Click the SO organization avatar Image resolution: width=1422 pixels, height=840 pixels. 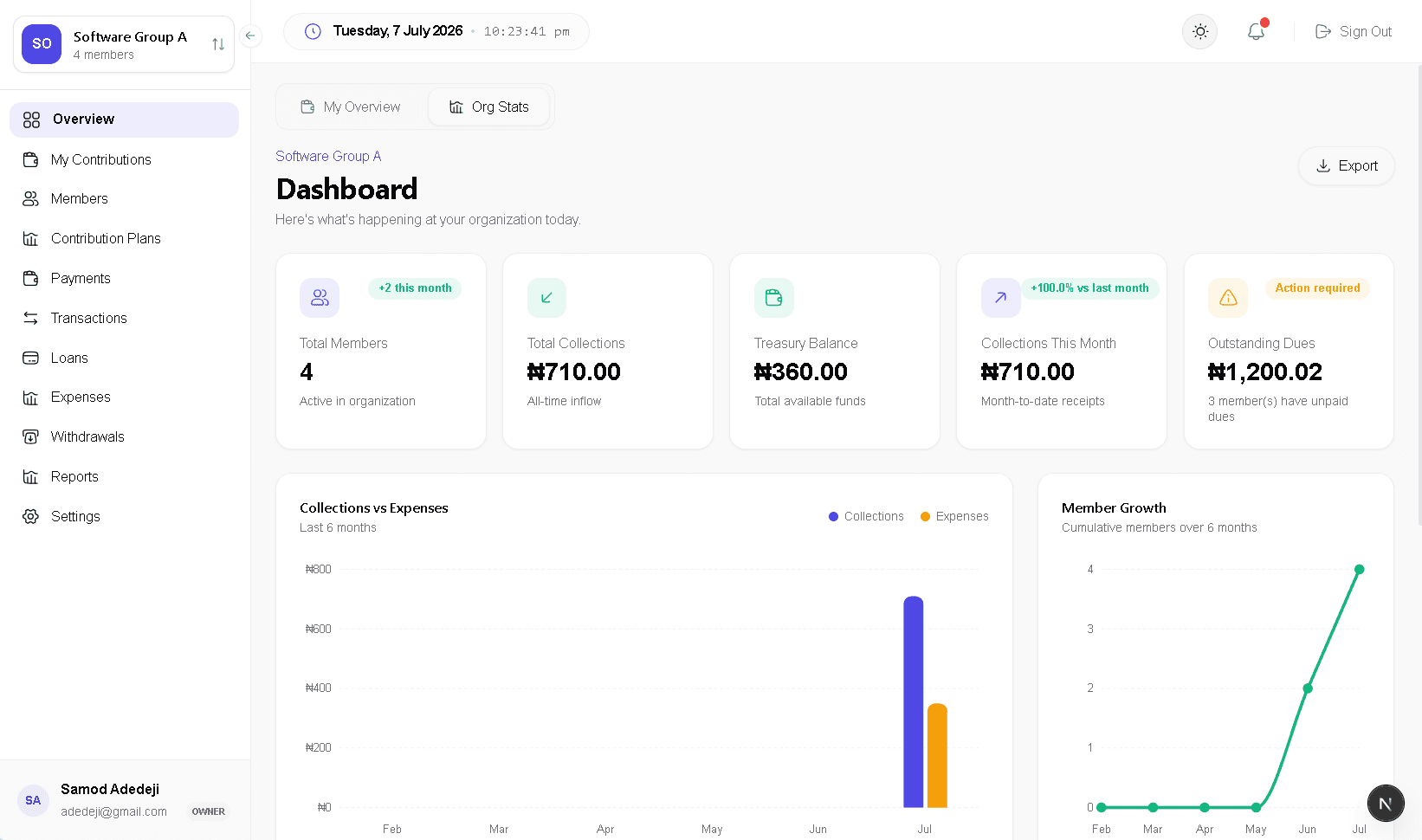point(42,44)
